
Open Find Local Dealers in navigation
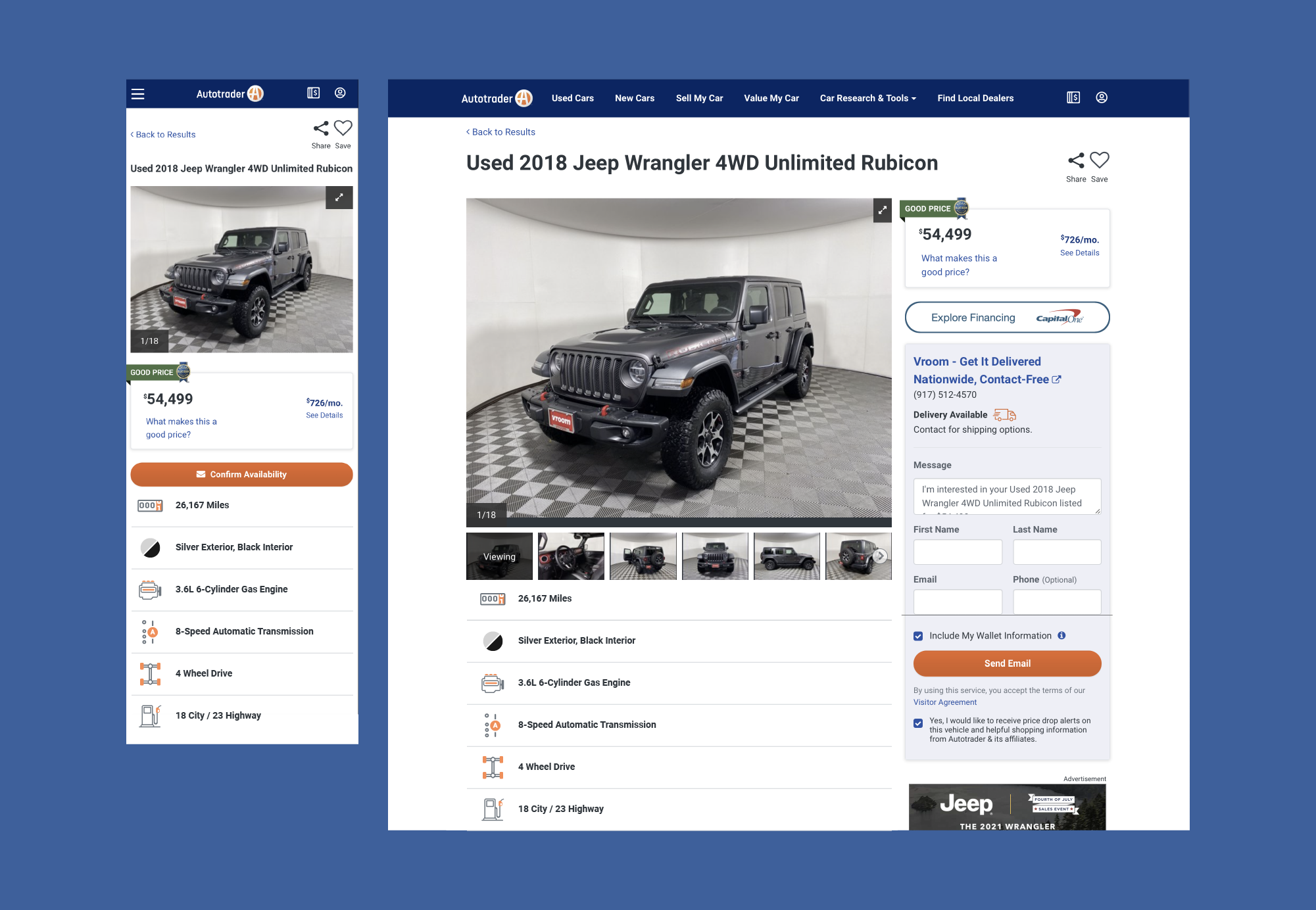coord(975,99)
